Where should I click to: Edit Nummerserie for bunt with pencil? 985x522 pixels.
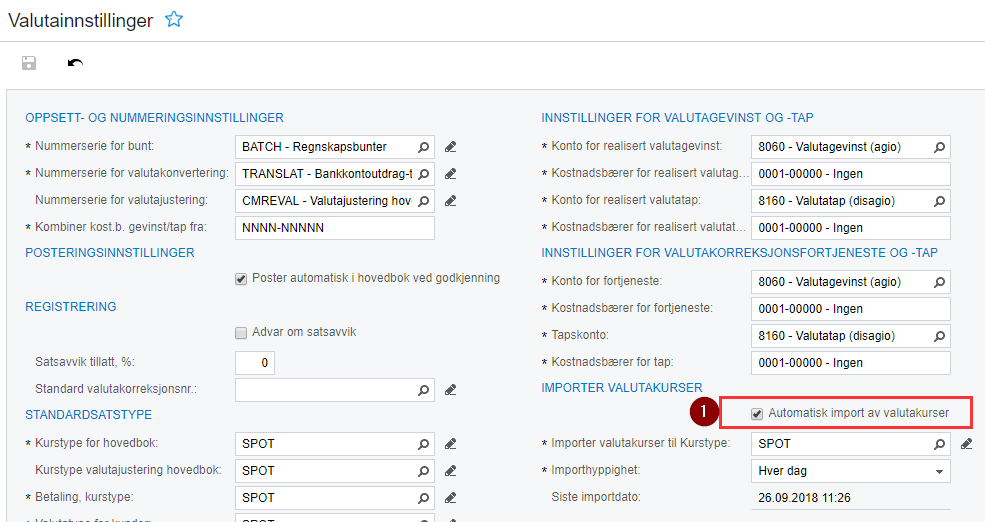pos(450,147)
